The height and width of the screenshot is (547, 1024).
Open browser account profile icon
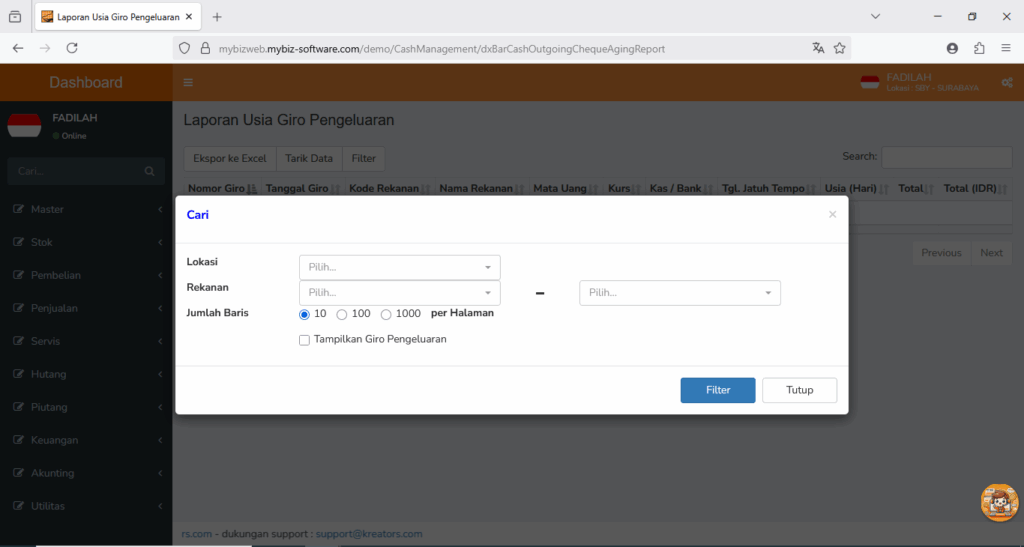click(x=952, y=48)
